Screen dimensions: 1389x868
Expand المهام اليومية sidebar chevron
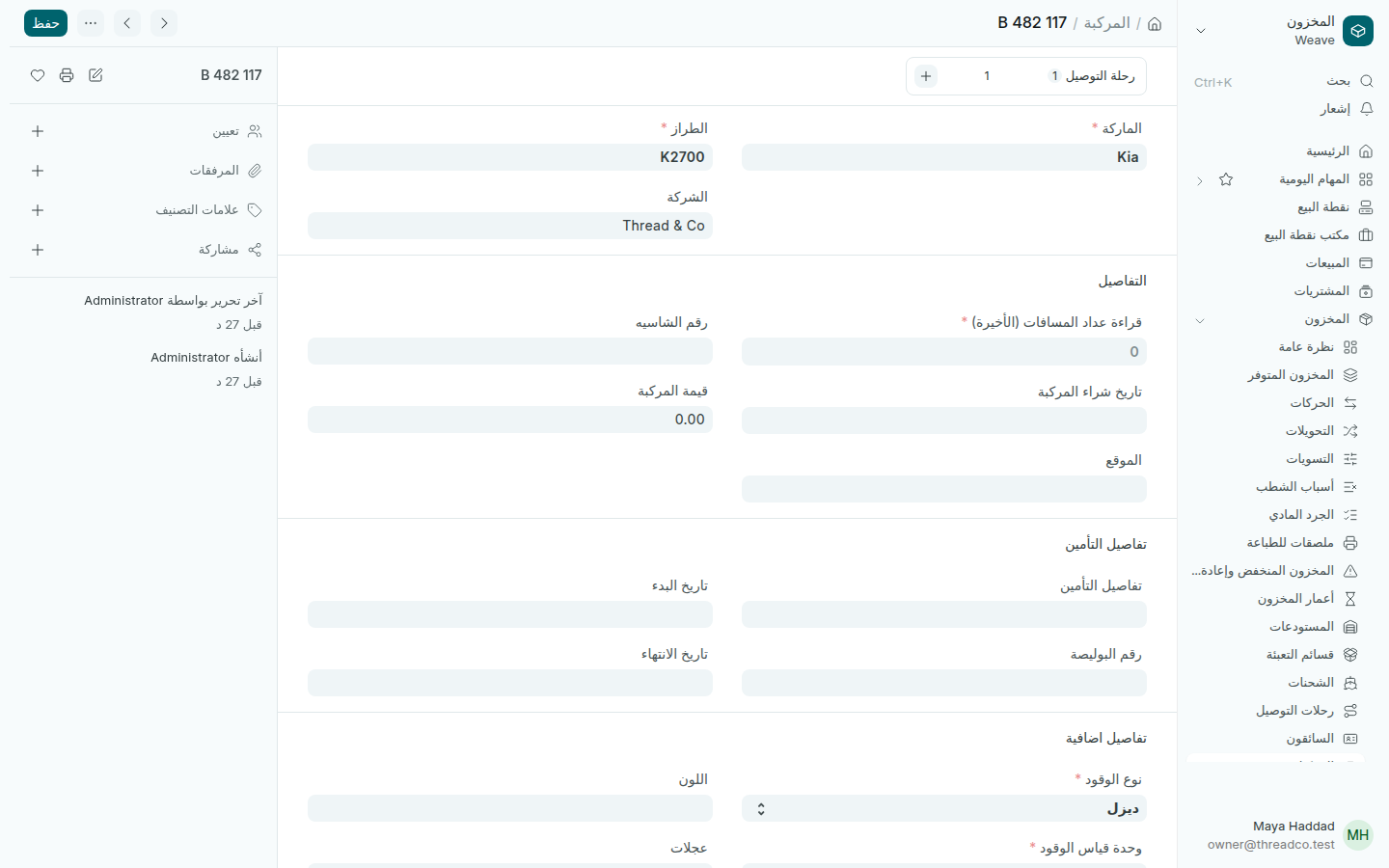tap(1200, 180)
